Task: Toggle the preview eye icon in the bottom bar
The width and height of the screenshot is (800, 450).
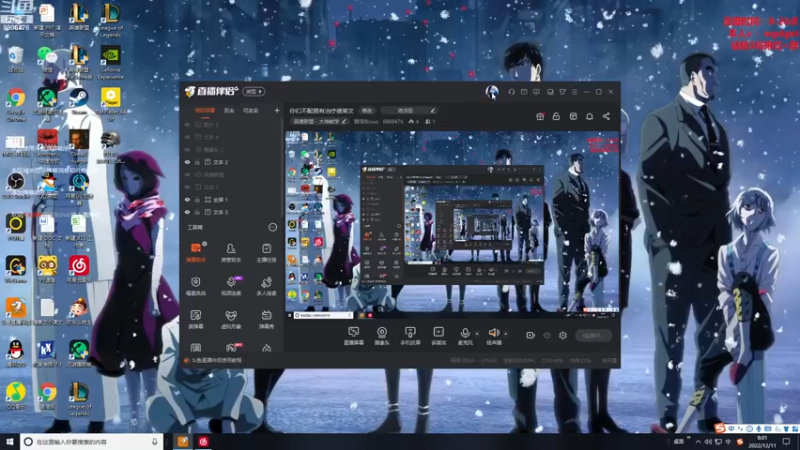Action: click(x=547, y=335)
